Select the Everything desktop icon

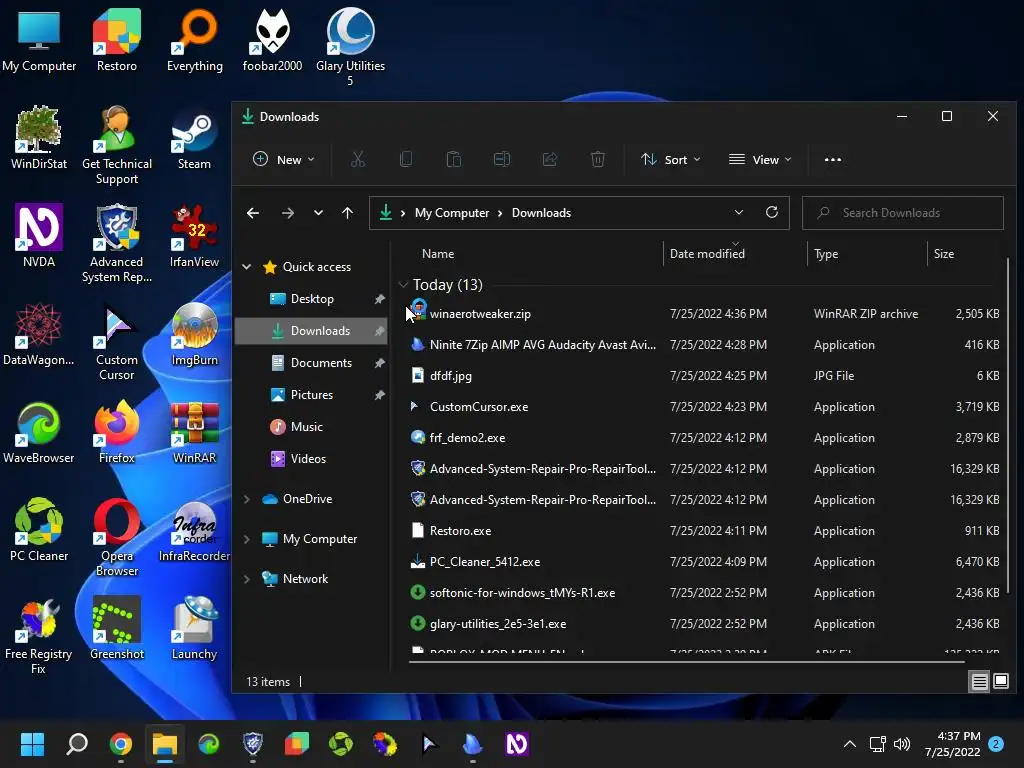click(x=194, y=40)
